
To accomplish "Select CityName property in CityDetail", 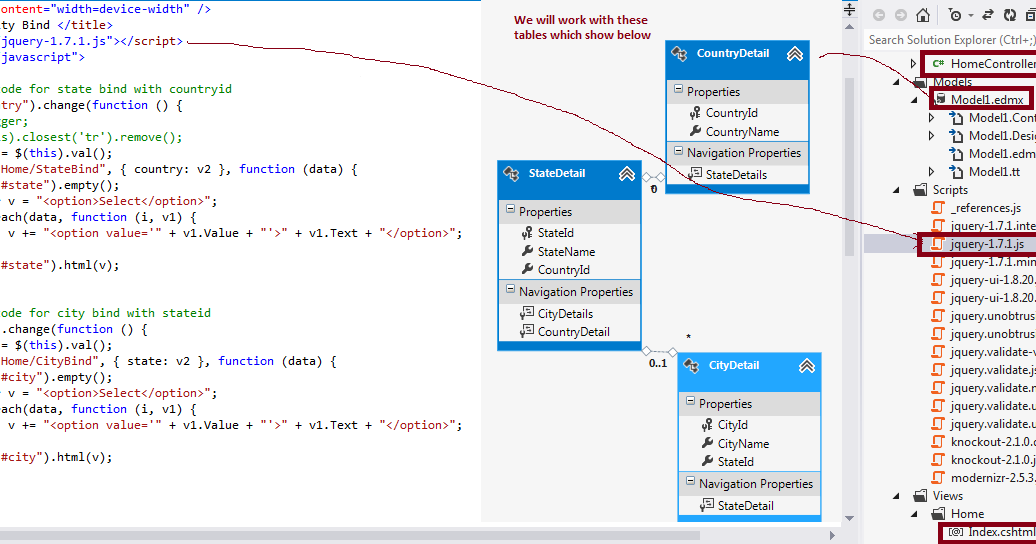I will pyautogui.click(x=743, y=444).
